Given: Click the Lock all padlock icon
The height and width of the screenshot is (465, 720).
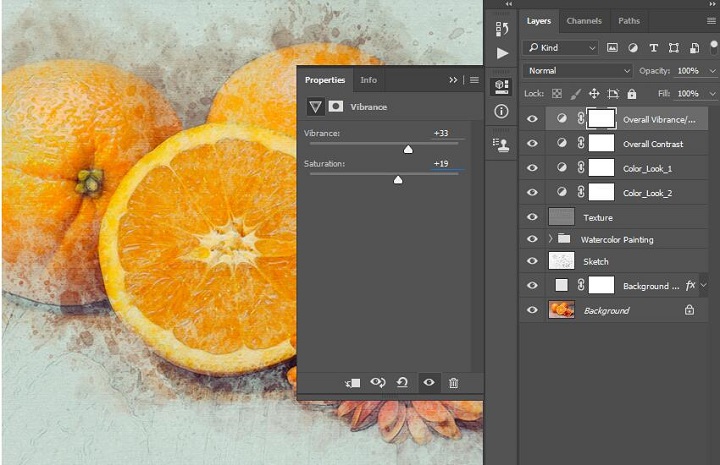Looking at the screenshot, I should tap(632, 94).
